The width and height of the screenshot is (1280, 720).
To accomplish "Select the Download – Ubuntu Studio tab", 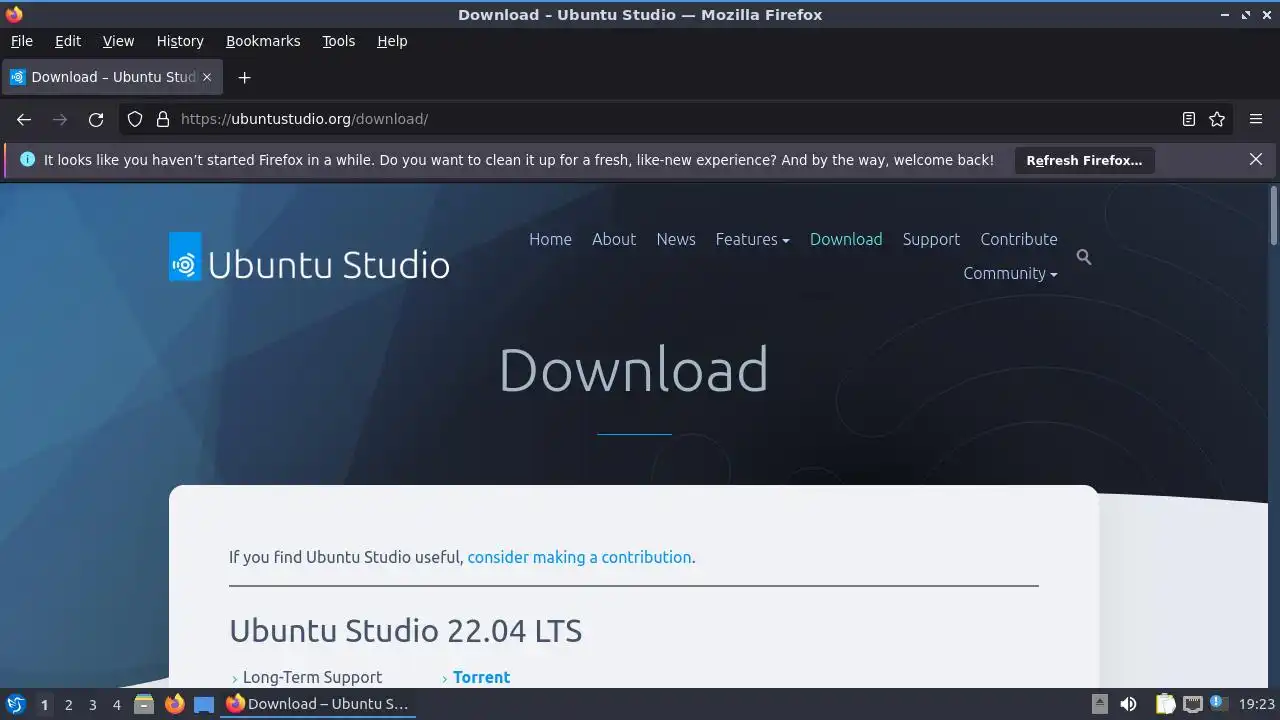I will point(110,77).
